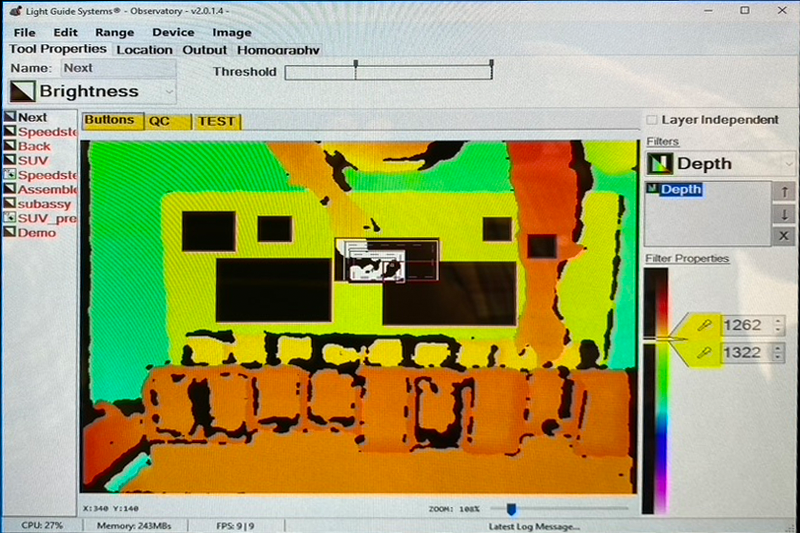This screenshot has height=533, width=800.
Task: Click the stepper on the 1262 depth value
Action: click(x=779, y=326)
